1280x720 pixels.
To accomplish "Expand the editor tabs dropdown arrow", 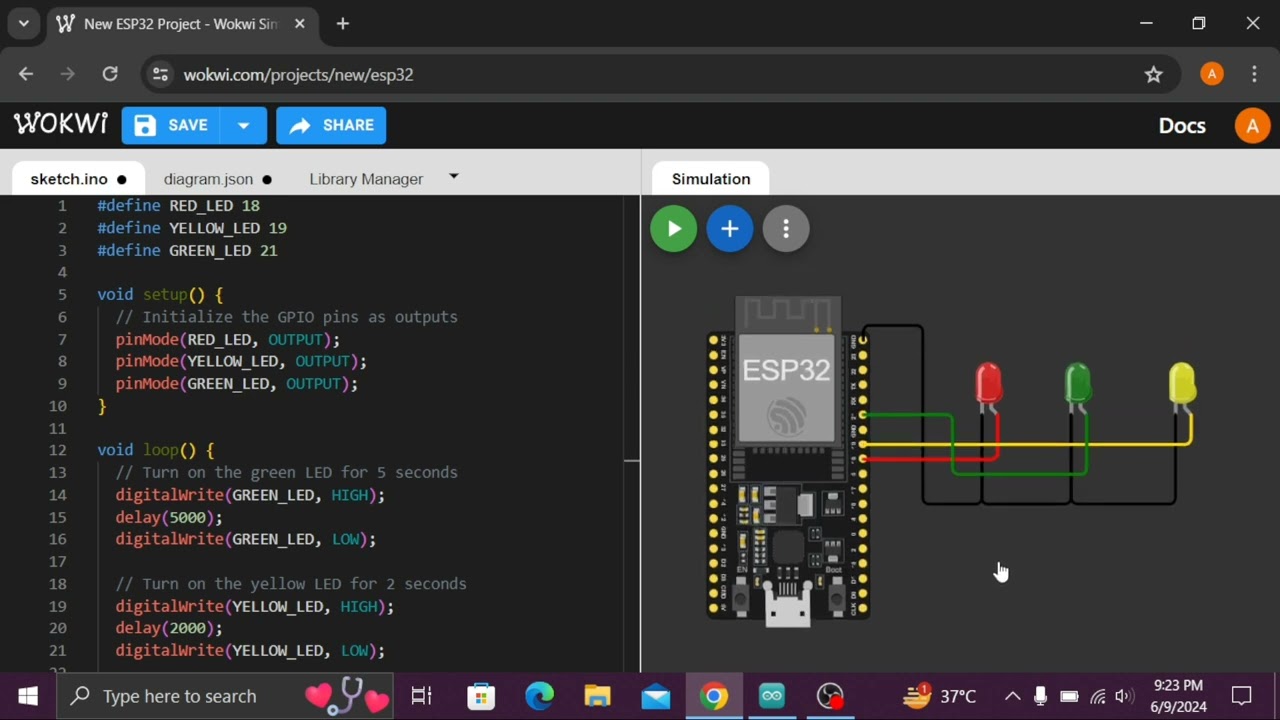I will tap(454, 177).
